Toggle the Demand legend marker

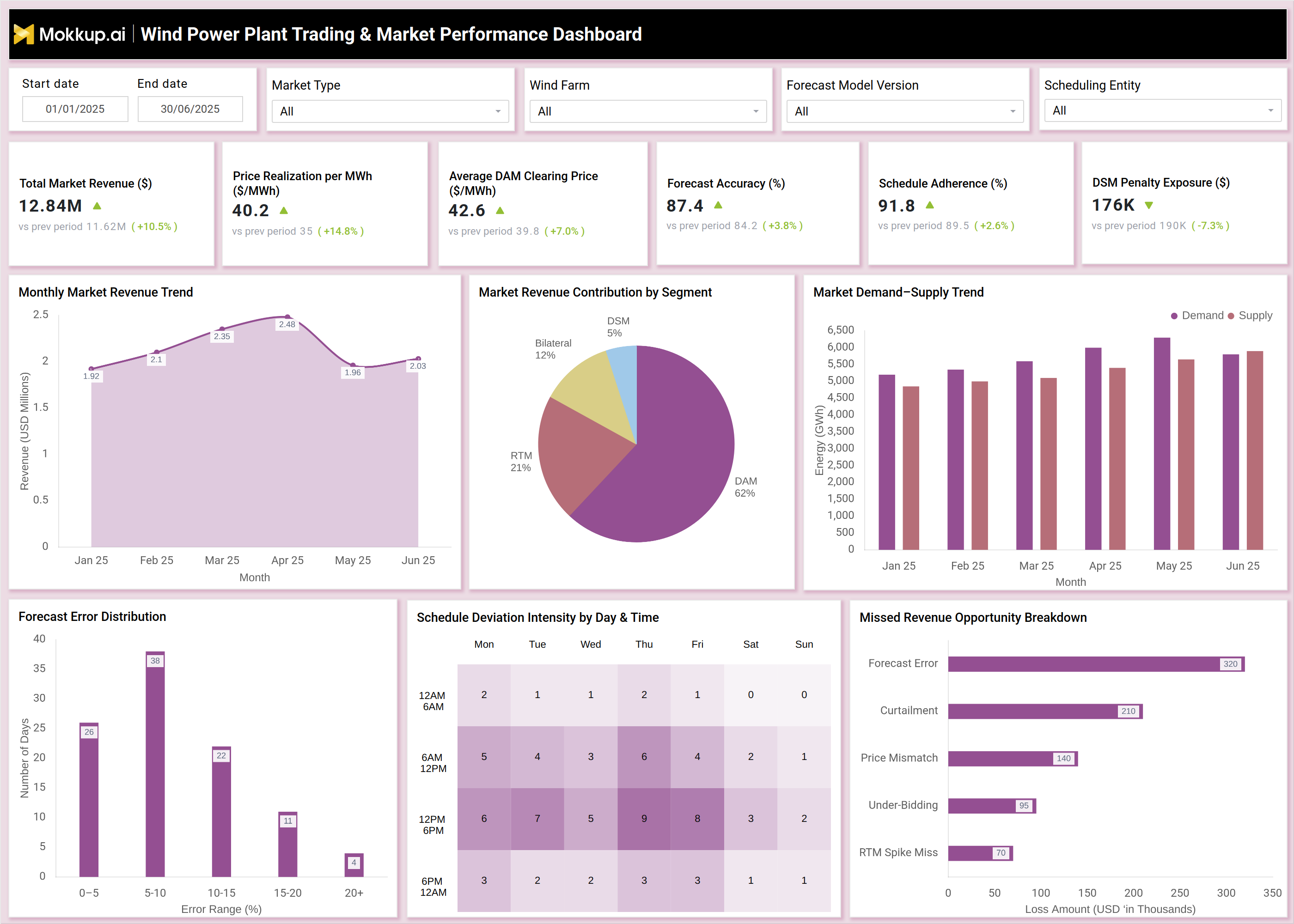point(1174,316)
